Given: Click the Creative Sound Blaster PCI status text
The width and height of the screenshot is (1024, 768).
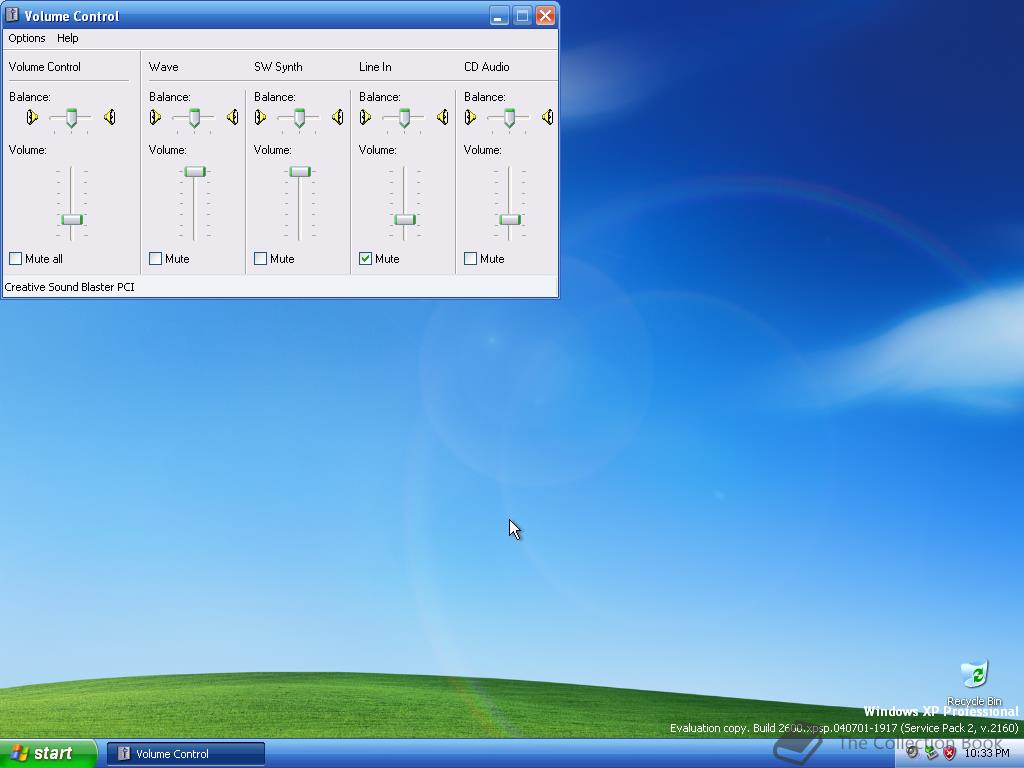Looking at the screenshot, I should (x=69, y=287).
